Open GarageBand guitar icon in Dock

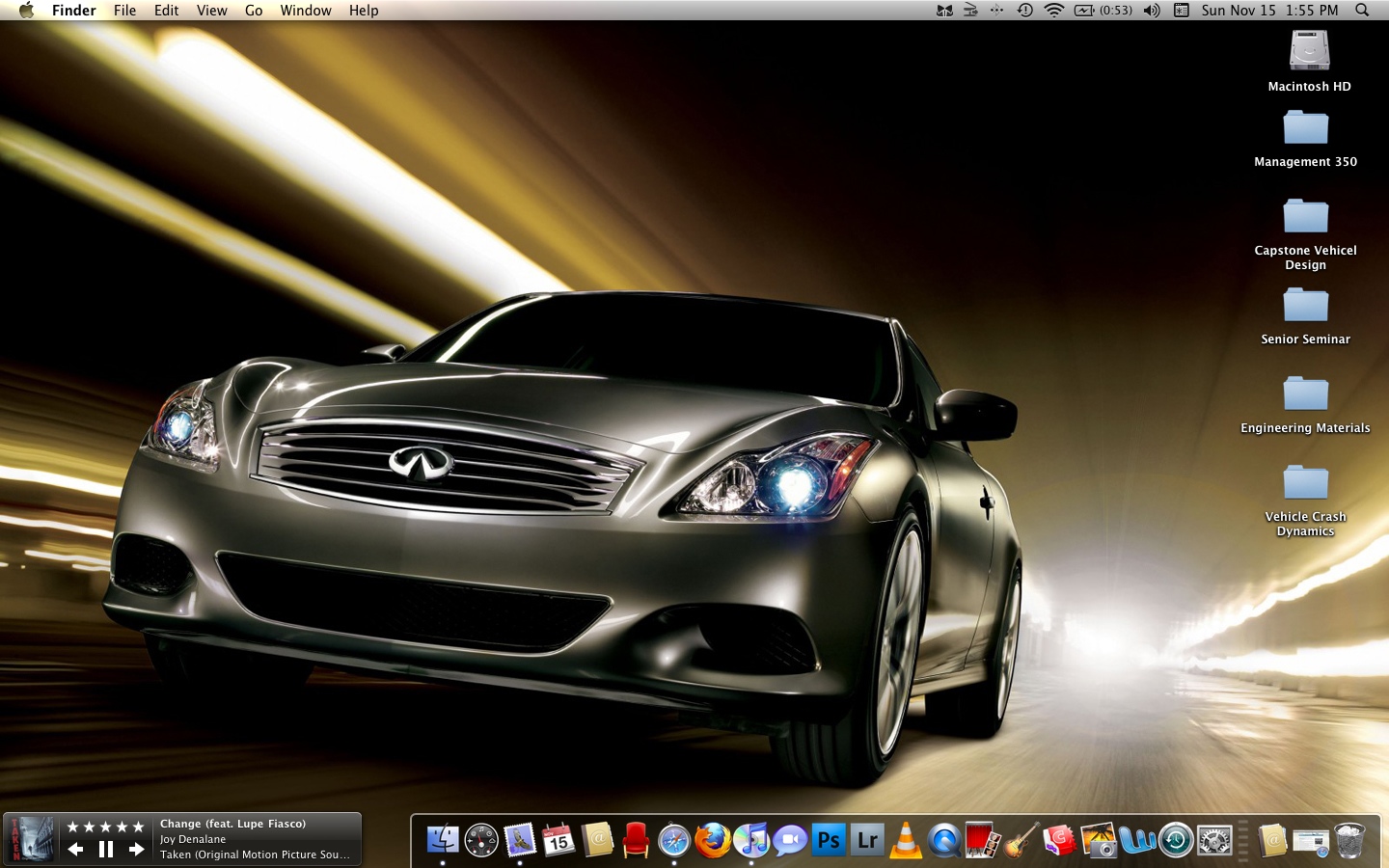click(1021, 840)
